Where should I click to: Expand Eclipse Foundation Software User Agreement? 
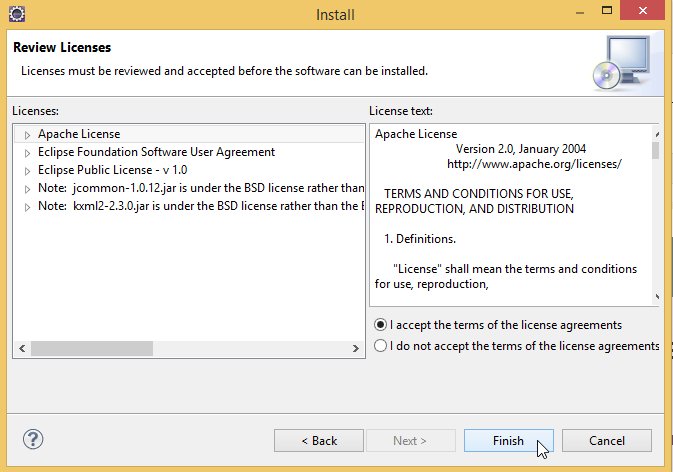pos(27,153)
